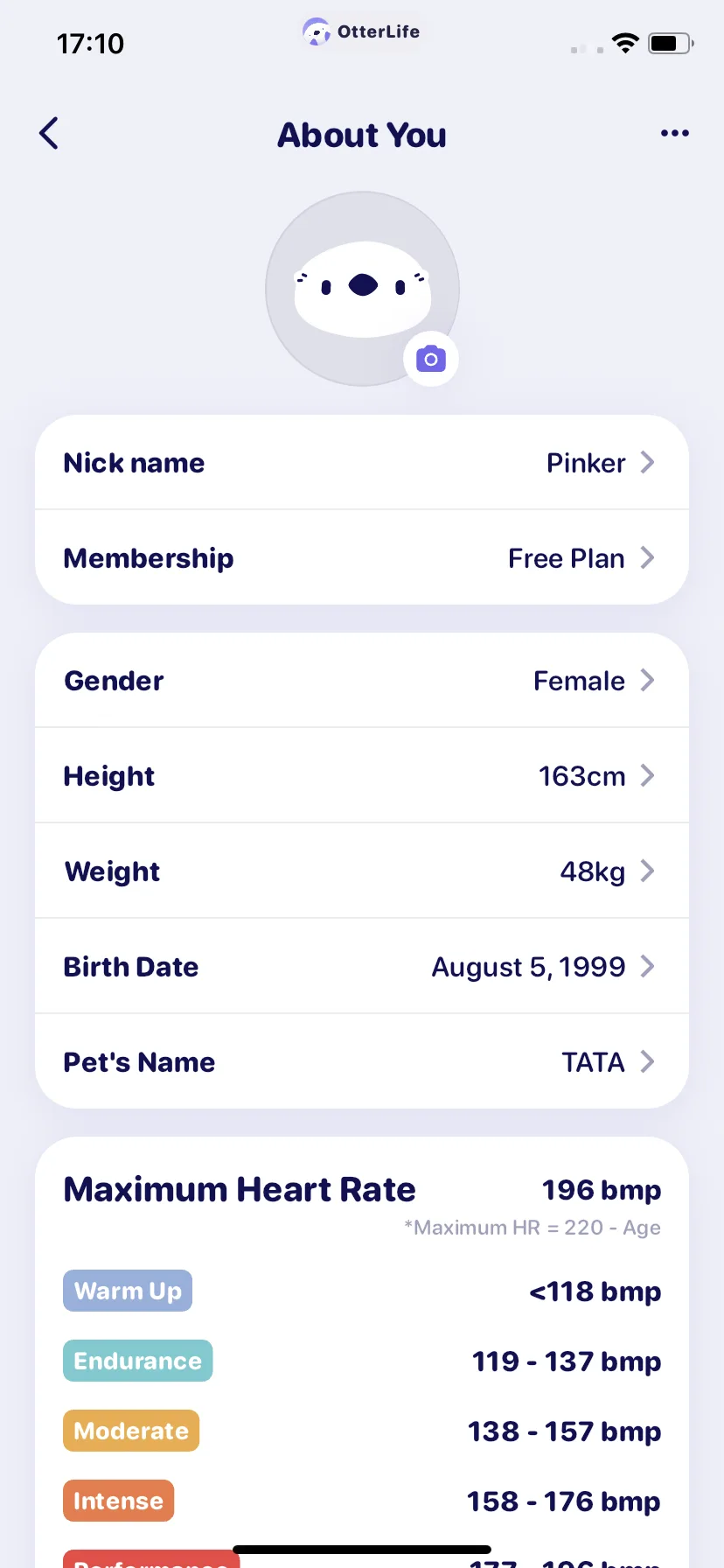
Task: Tap the battery status icon
Action: pos(671,43)
